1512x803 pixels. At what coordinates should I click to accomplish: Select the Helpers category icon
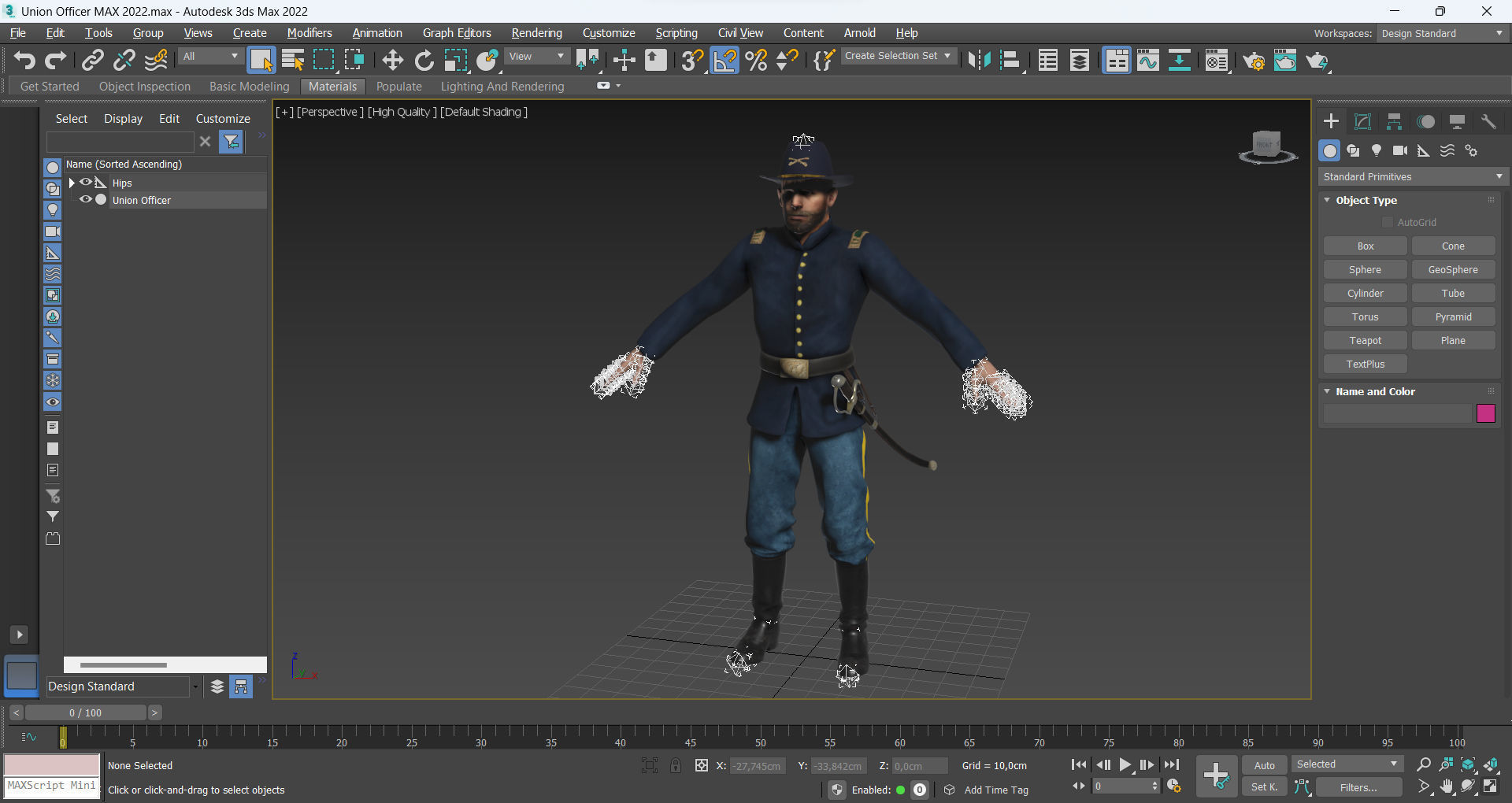tap(1424, 150)
